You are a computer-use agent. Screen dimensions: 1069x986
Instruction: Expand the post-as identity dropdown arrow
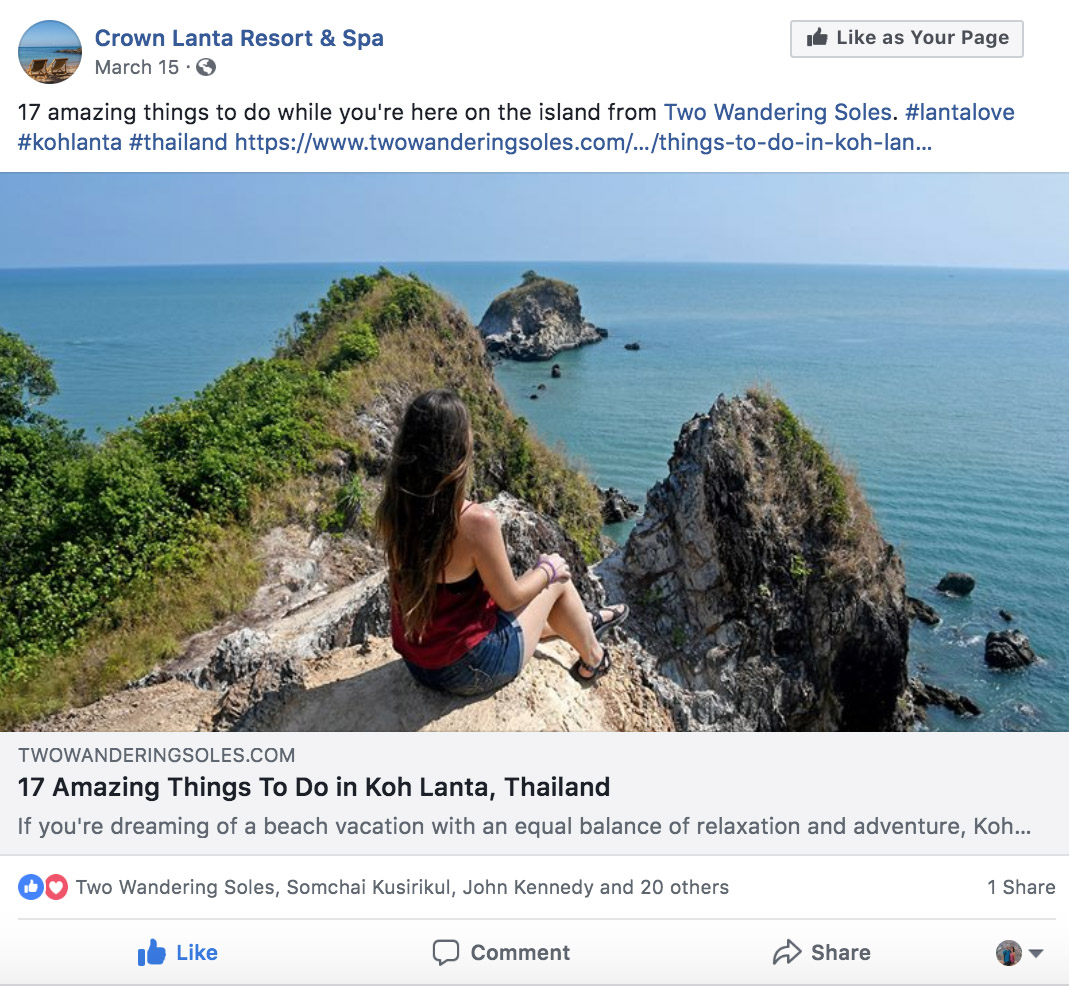tap(1036, 953)
